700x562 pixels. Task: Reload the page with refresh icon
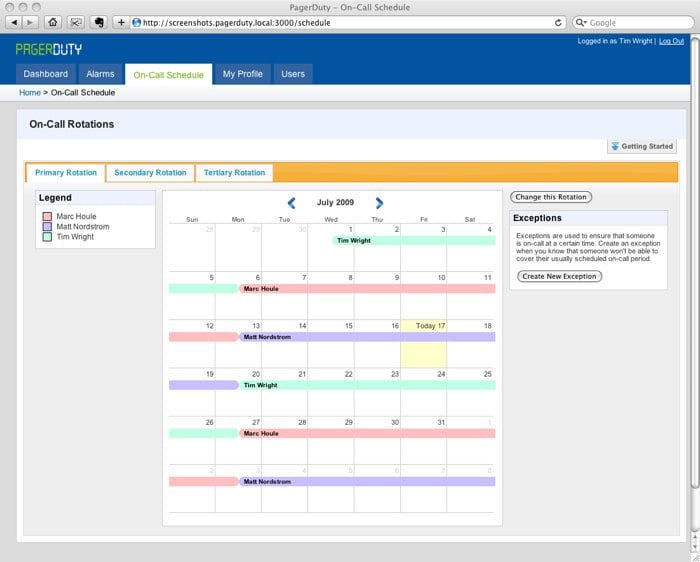click(586, 22)
